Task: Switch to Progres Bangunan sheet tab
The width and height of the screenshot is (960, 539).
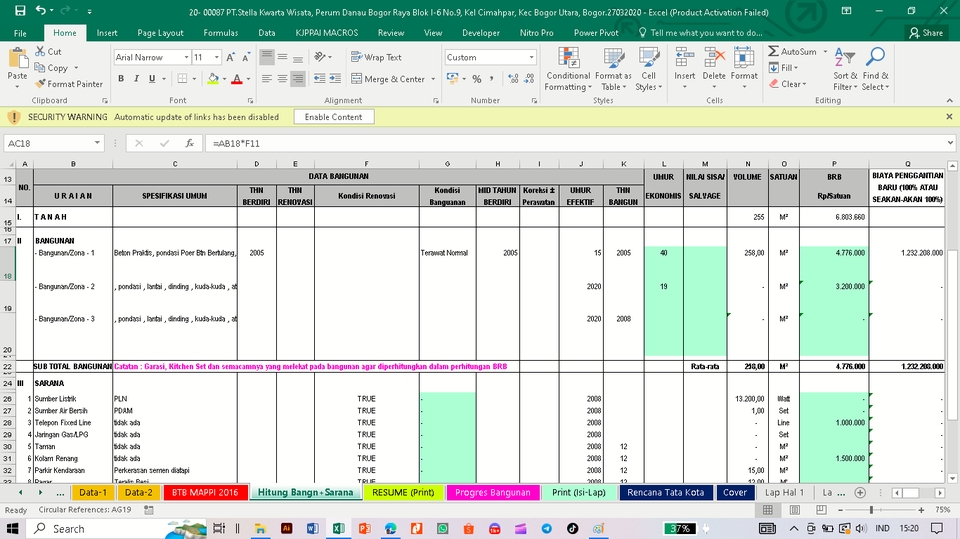Action: click(x=492, y=492)
